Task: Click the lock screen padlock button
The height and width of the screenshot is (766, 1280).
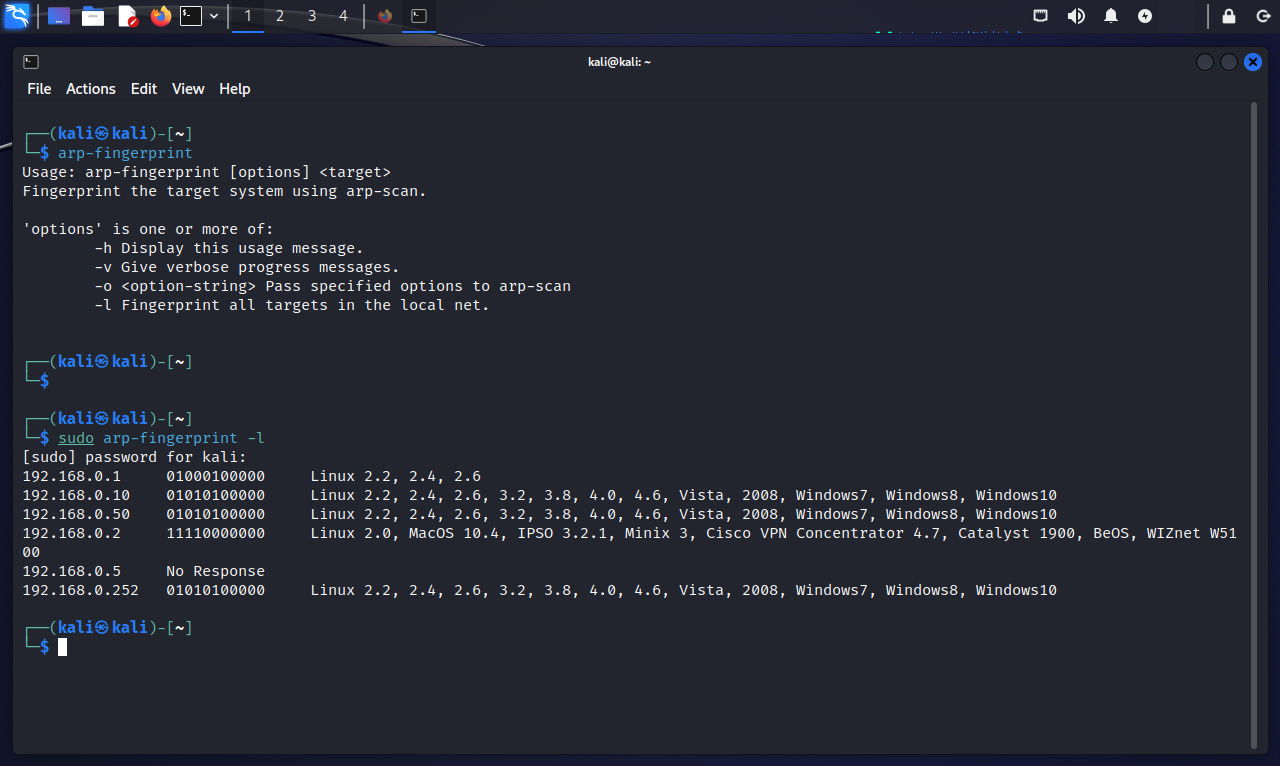Action: click(x=1229, y=16)
